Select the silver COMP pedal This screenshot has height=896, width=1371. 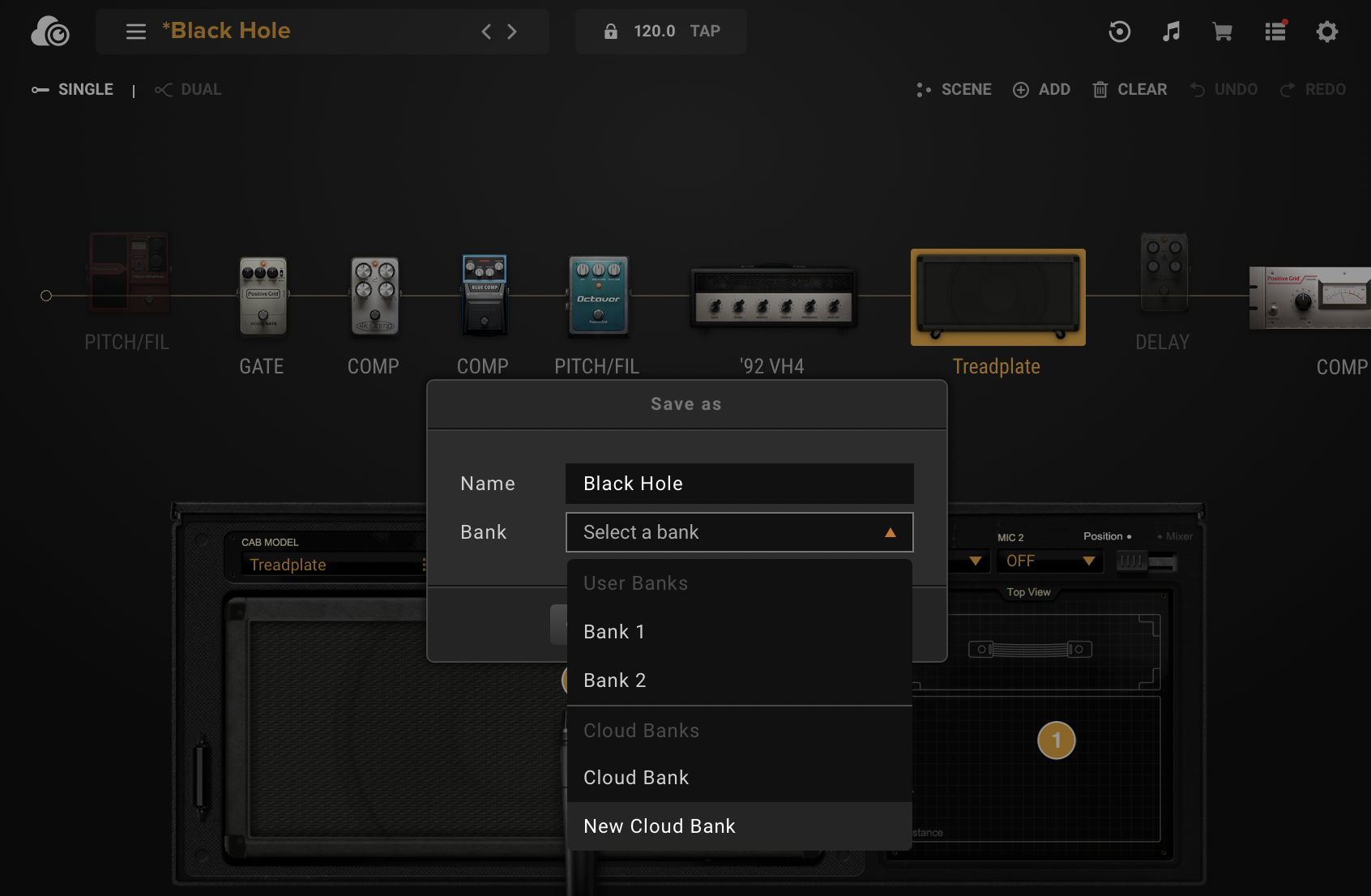click(374, 296)
